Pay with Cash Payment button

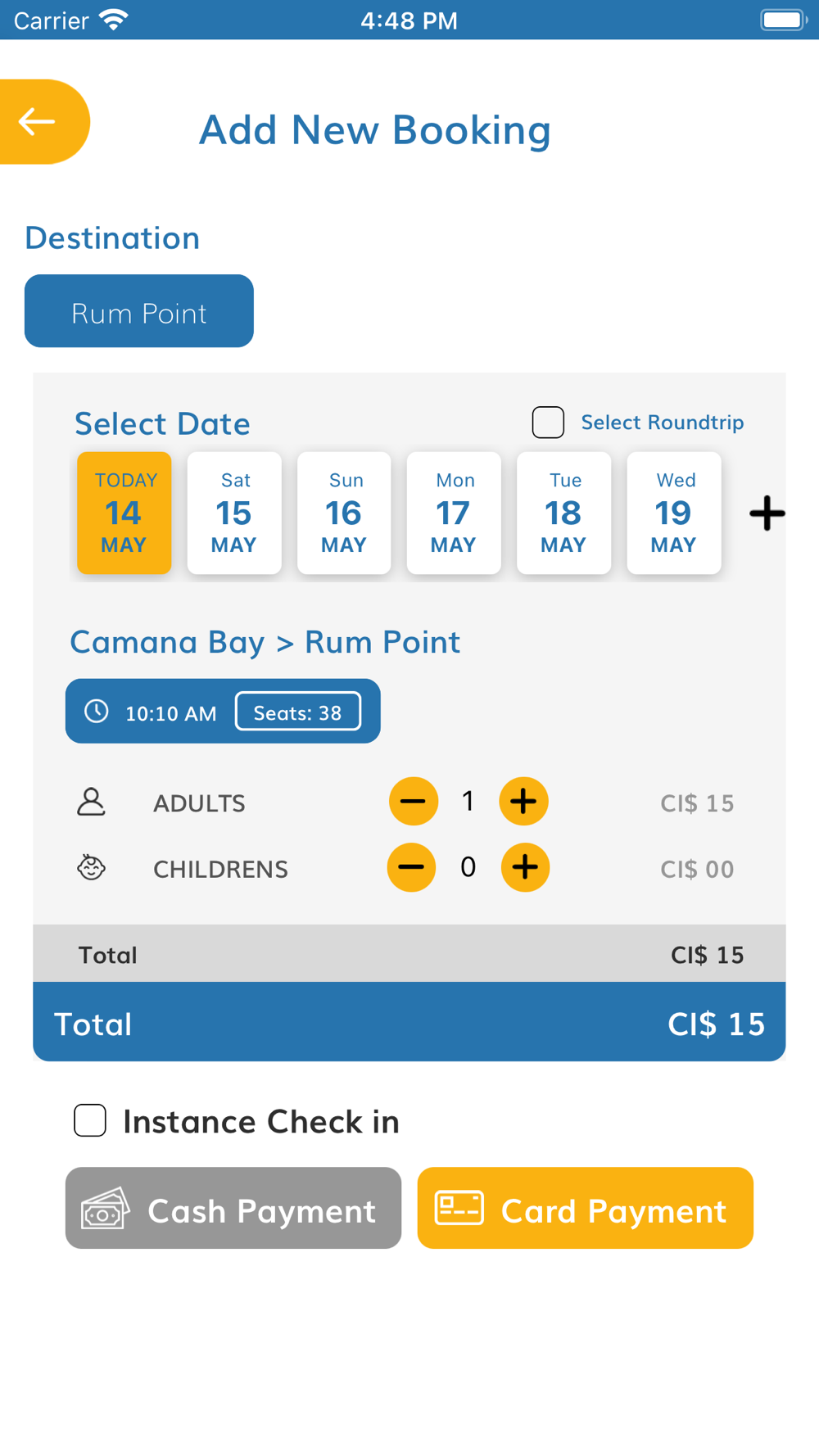tap(233, 1208)
